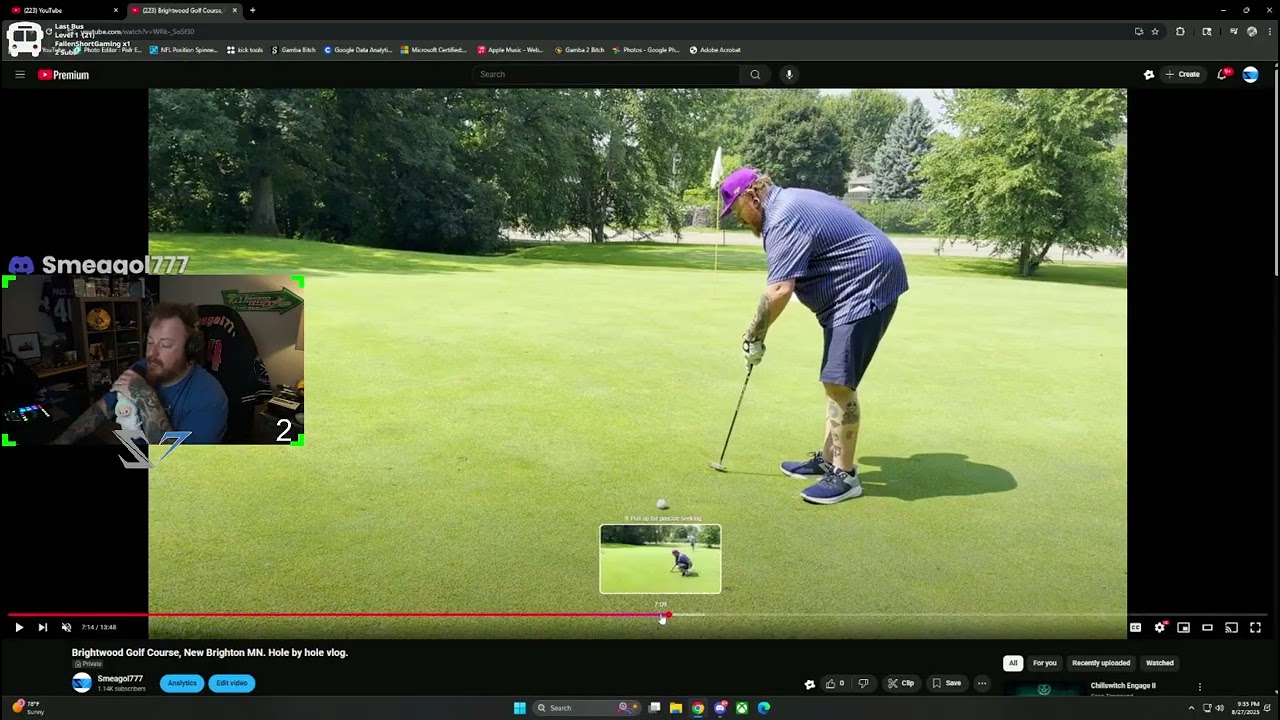Open options menu for Chillswitch Engage II
1280x720 pixels.
[1200, 687]
